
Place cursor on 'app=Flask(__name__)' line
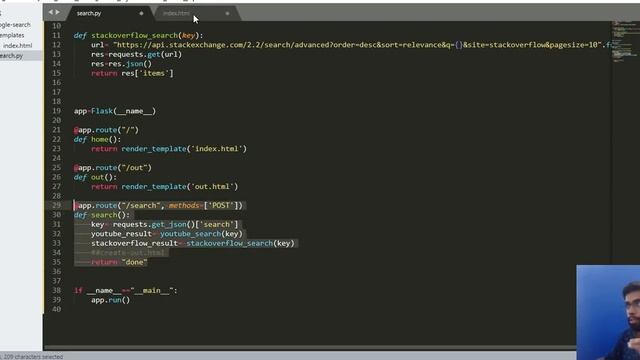(x=115, y=111)
